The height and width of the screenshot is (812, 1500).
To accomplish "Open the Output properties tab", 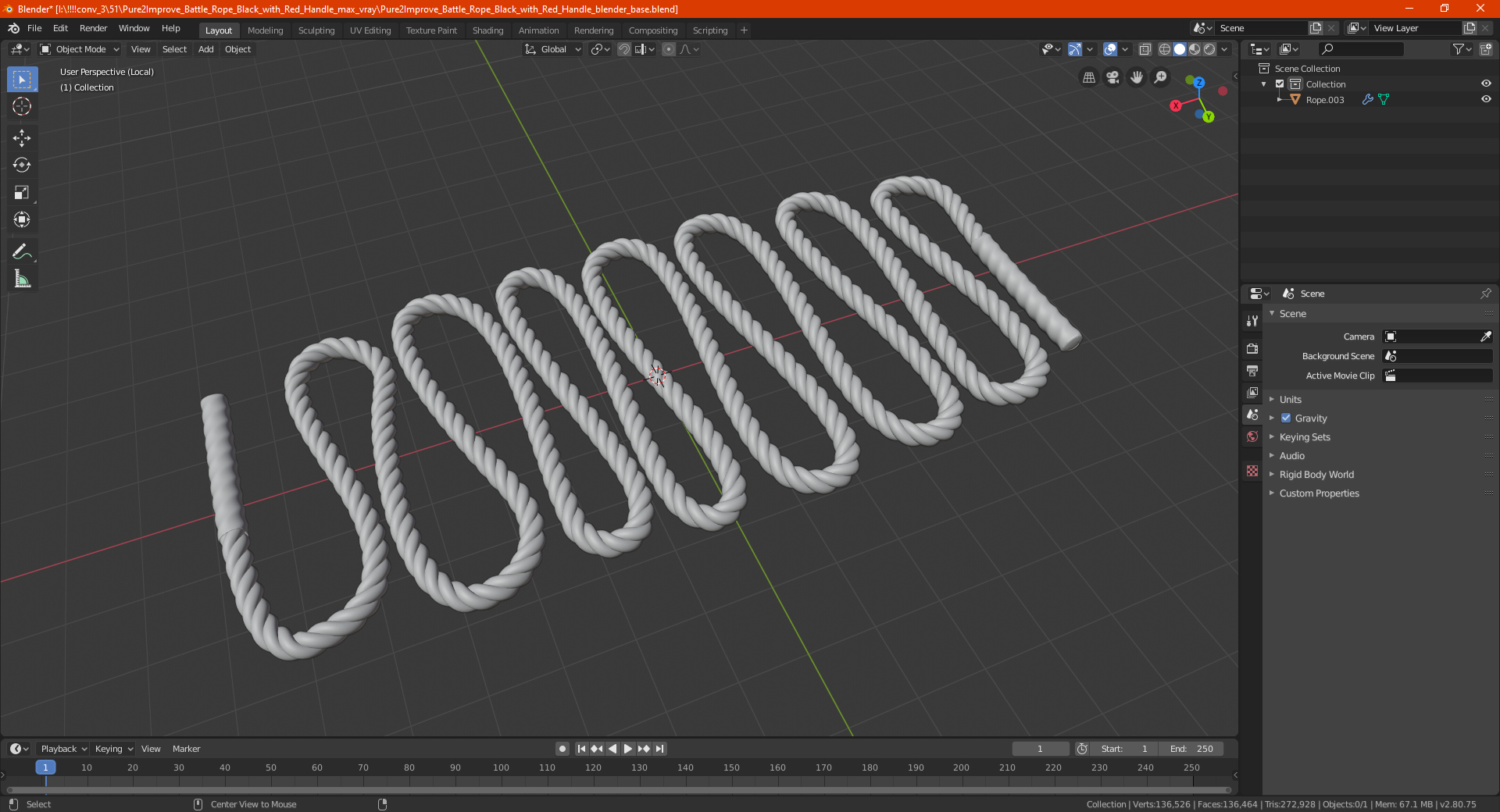I will tap(1252, 370).
